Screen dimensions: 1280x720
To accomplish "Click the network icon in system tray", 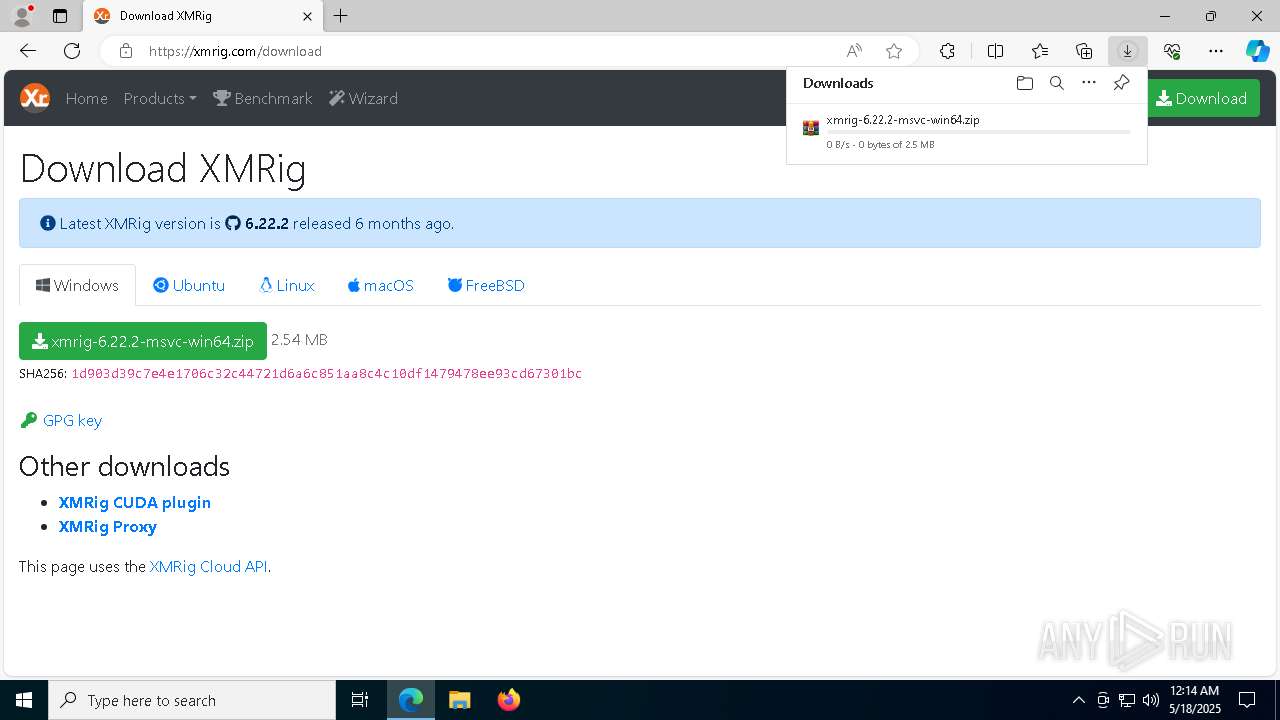I will (x=1127, y=700).
